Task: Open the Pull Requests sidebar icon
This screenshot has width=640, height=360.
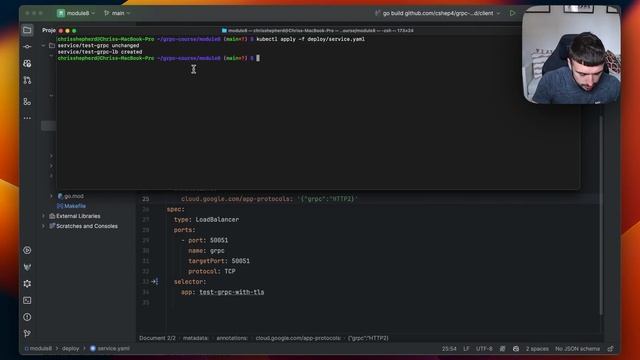Action: [27, 80]
